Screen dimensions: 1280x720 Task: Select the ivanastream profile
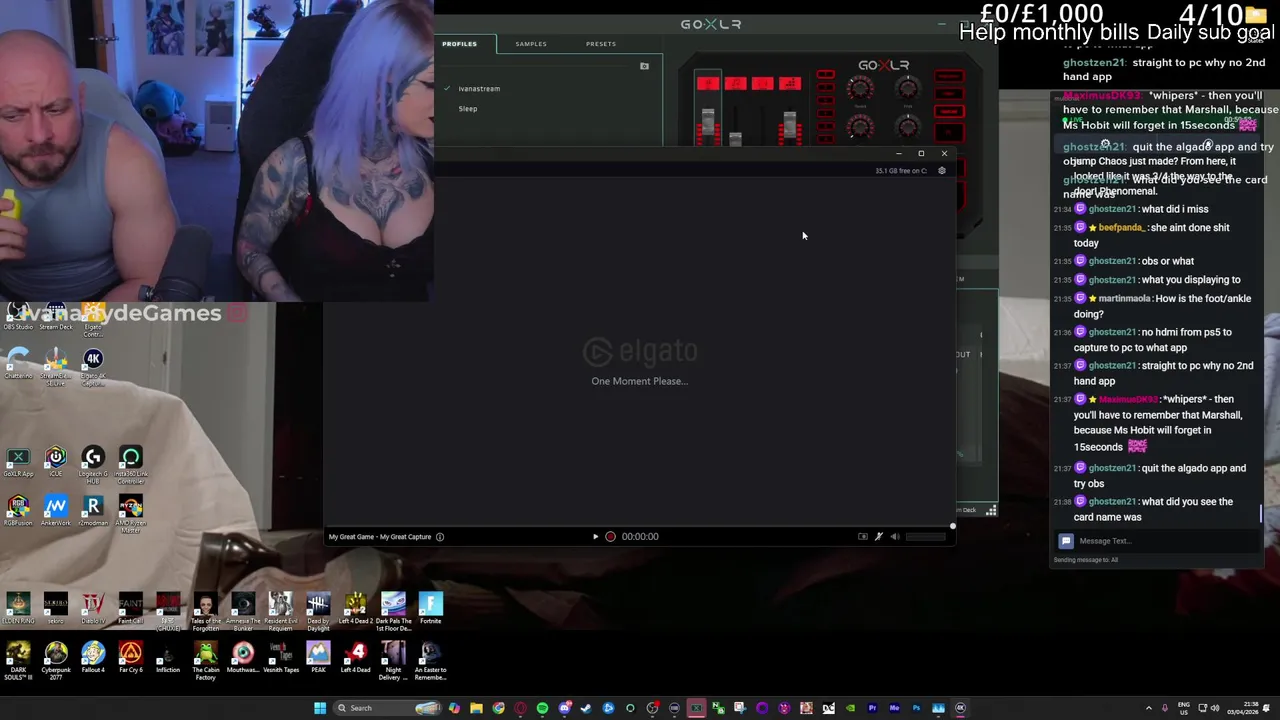(x=479, y=89)
